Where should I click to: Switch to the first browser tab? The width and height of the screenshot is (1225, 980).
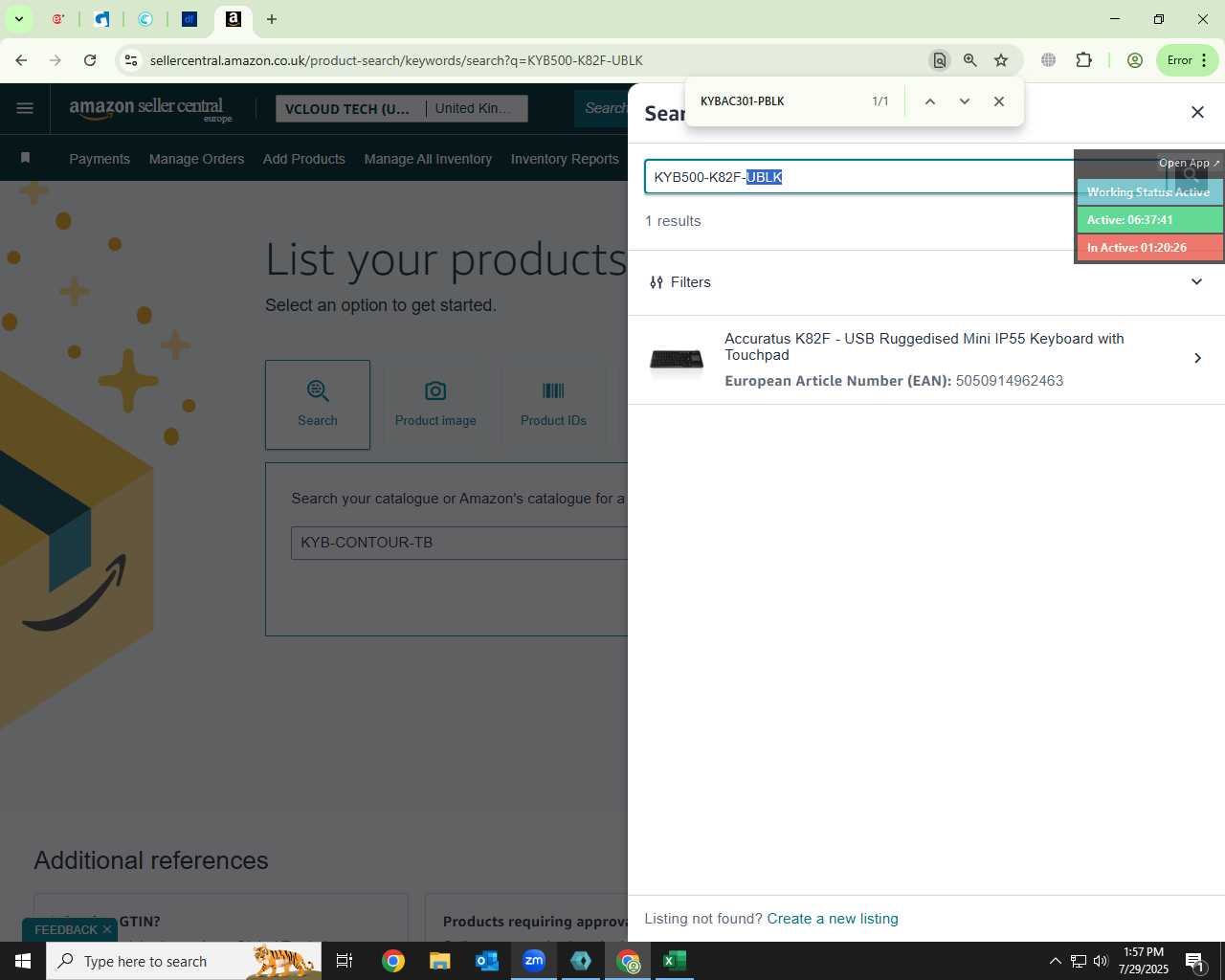[58, 19]
